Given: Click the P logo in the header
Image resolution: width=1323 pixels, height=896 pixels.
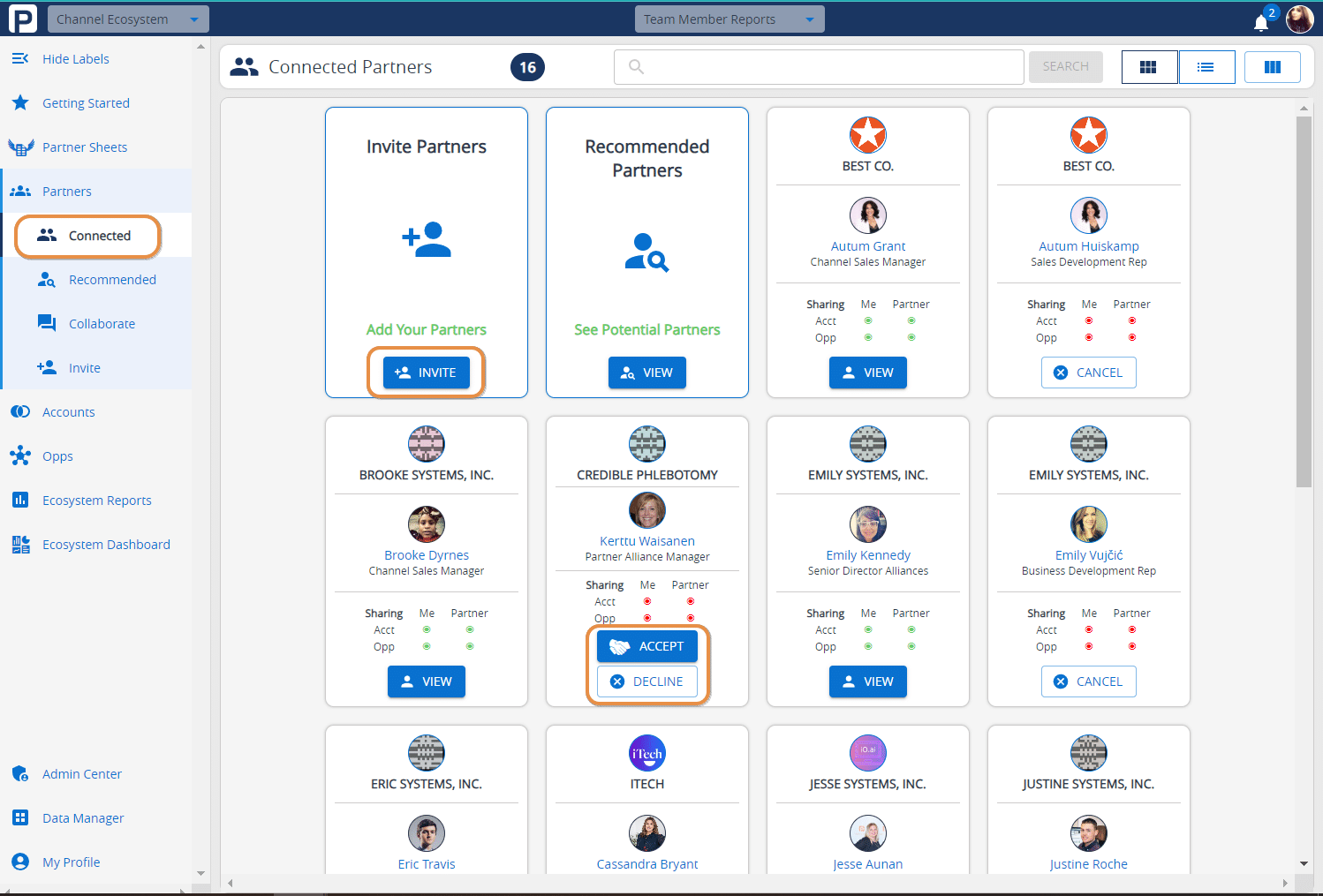Looking at the screenshot, I should click(22, 19).
